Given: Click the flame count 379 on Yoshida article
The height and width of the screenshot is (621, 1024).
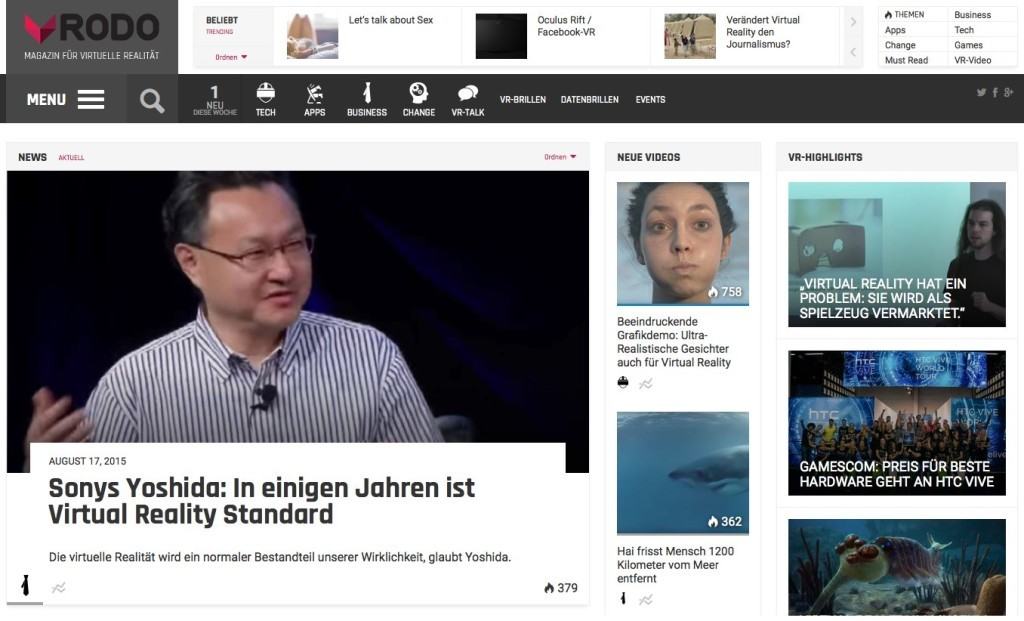Looking at the screenshot, I should click(x=561, y=588).
